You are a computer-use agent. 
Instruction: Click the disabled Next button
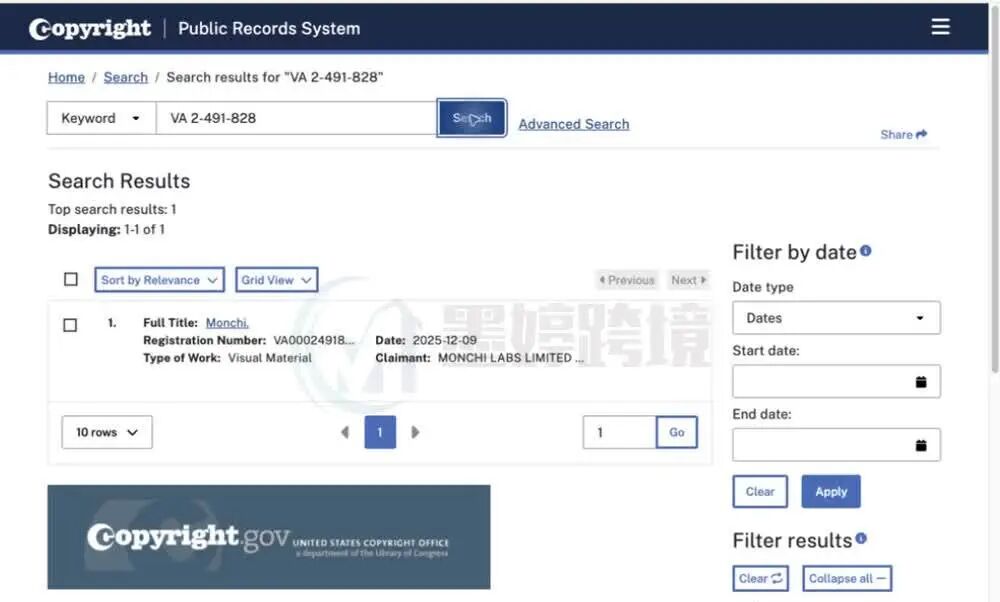point(688,280)
